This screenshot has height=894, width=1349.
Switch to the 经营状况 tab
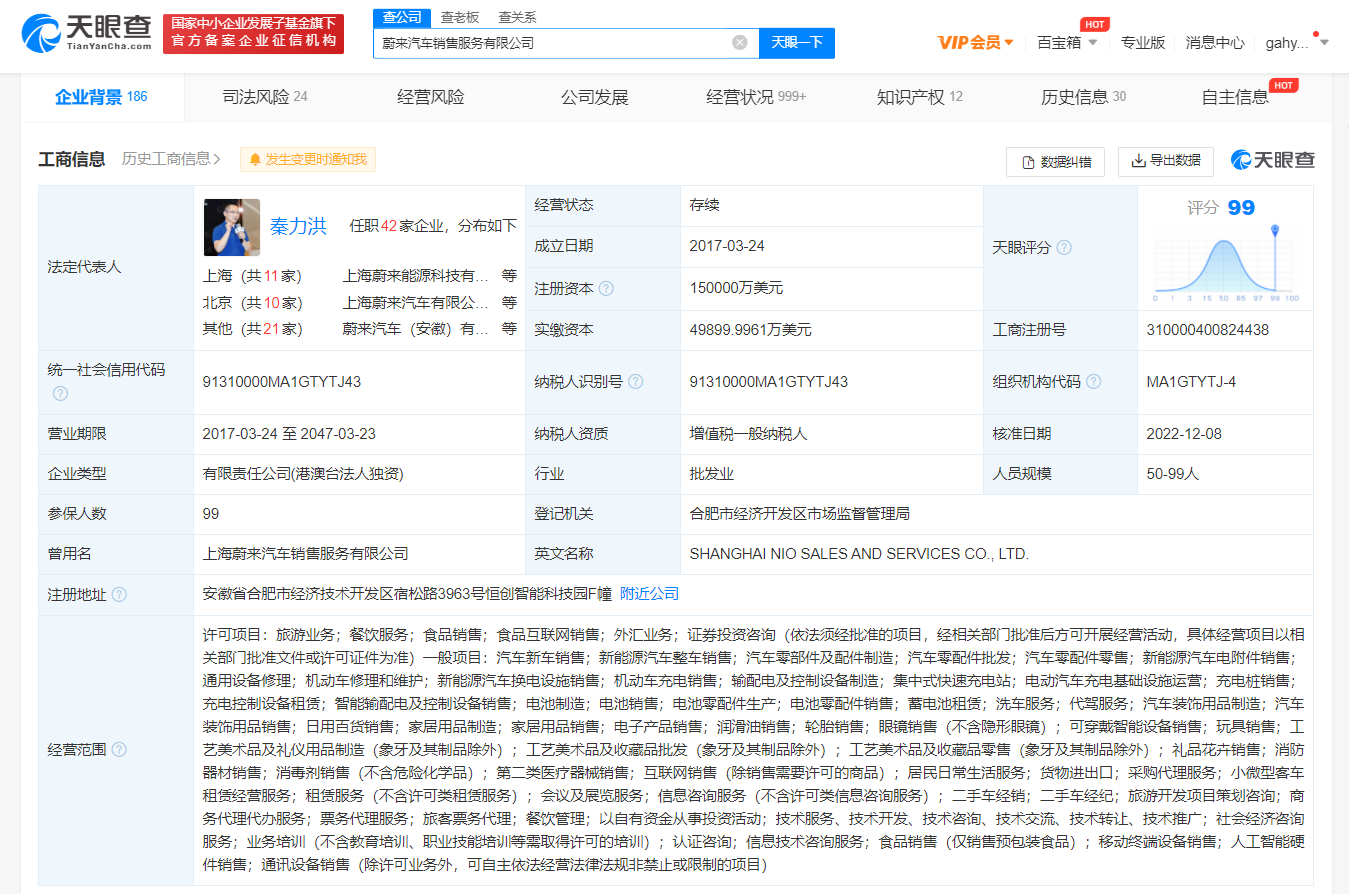(x=756, y=97)
